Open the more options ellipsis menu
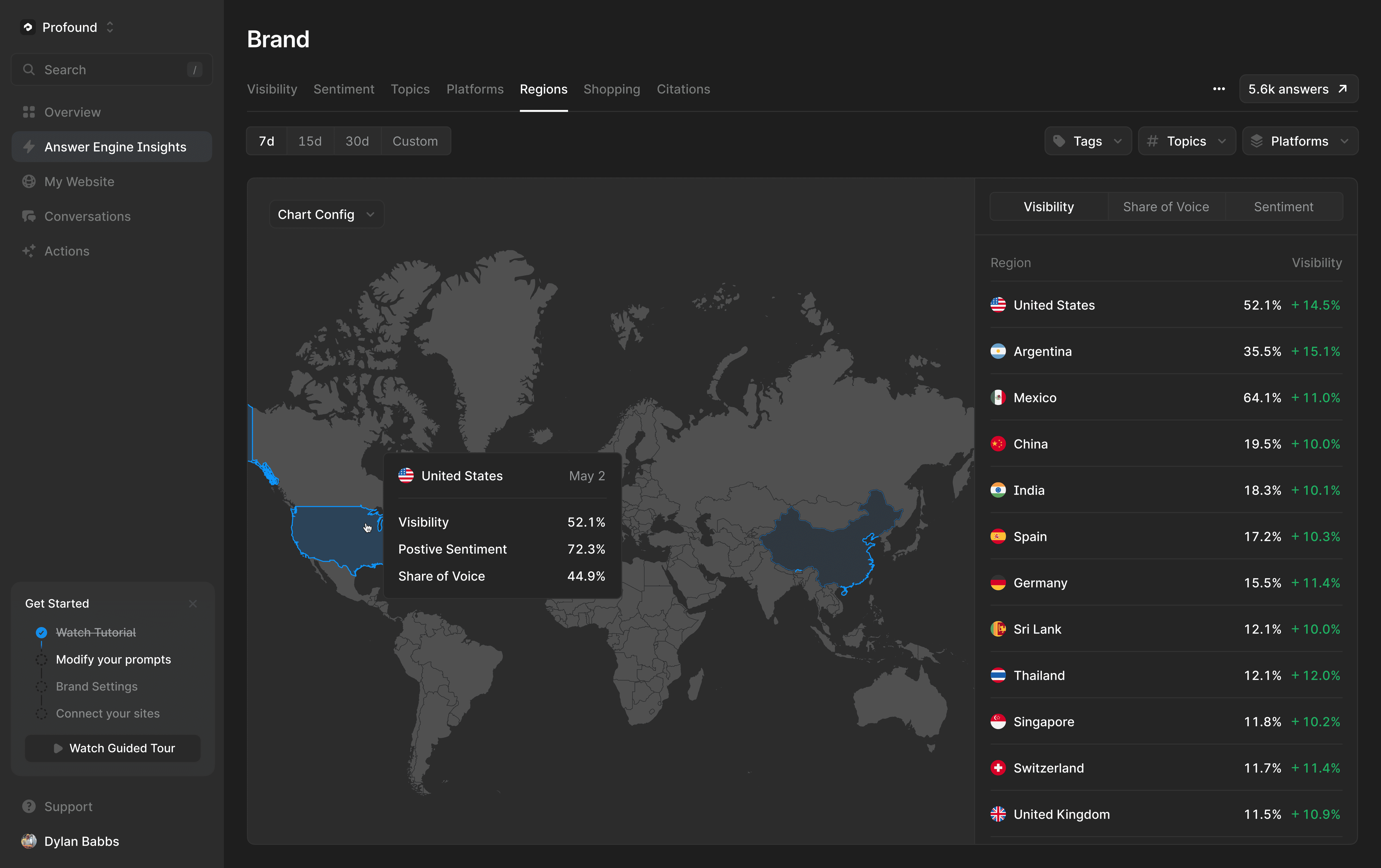Viewport: 1381px width, 868px height. coord(1219,89)
